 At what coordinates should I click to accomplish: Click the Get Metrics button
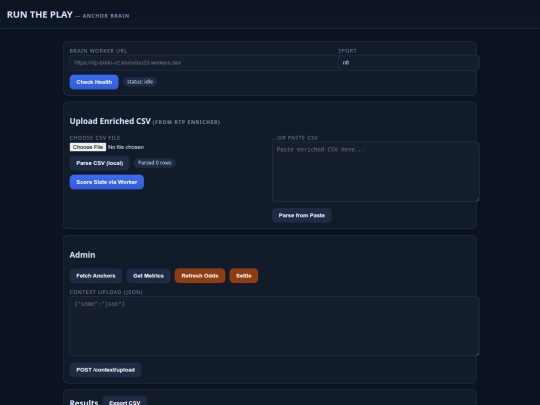coord(148,276)
